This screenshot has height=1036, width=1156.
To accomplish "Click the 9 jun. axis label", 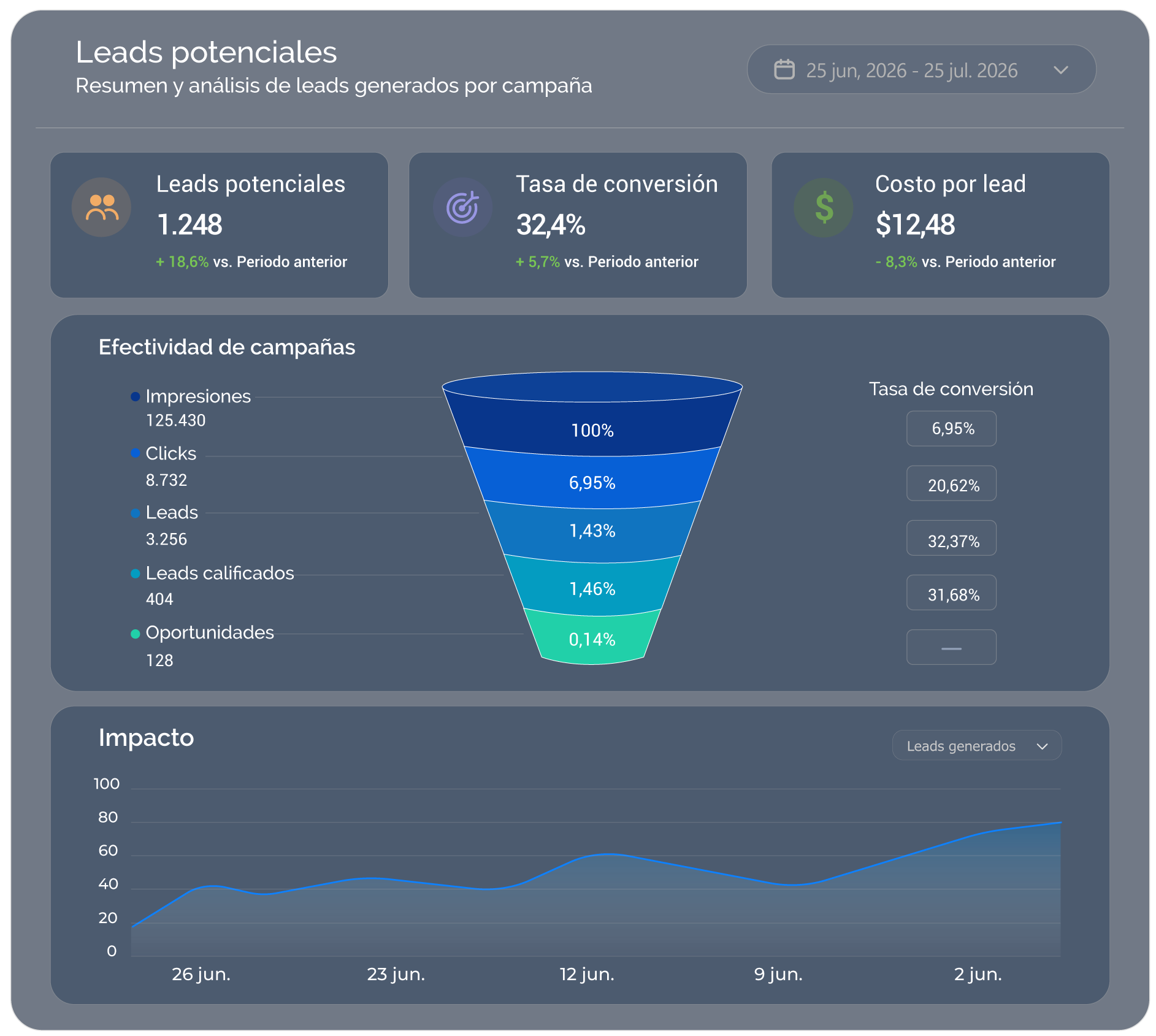I will point(778,974).
